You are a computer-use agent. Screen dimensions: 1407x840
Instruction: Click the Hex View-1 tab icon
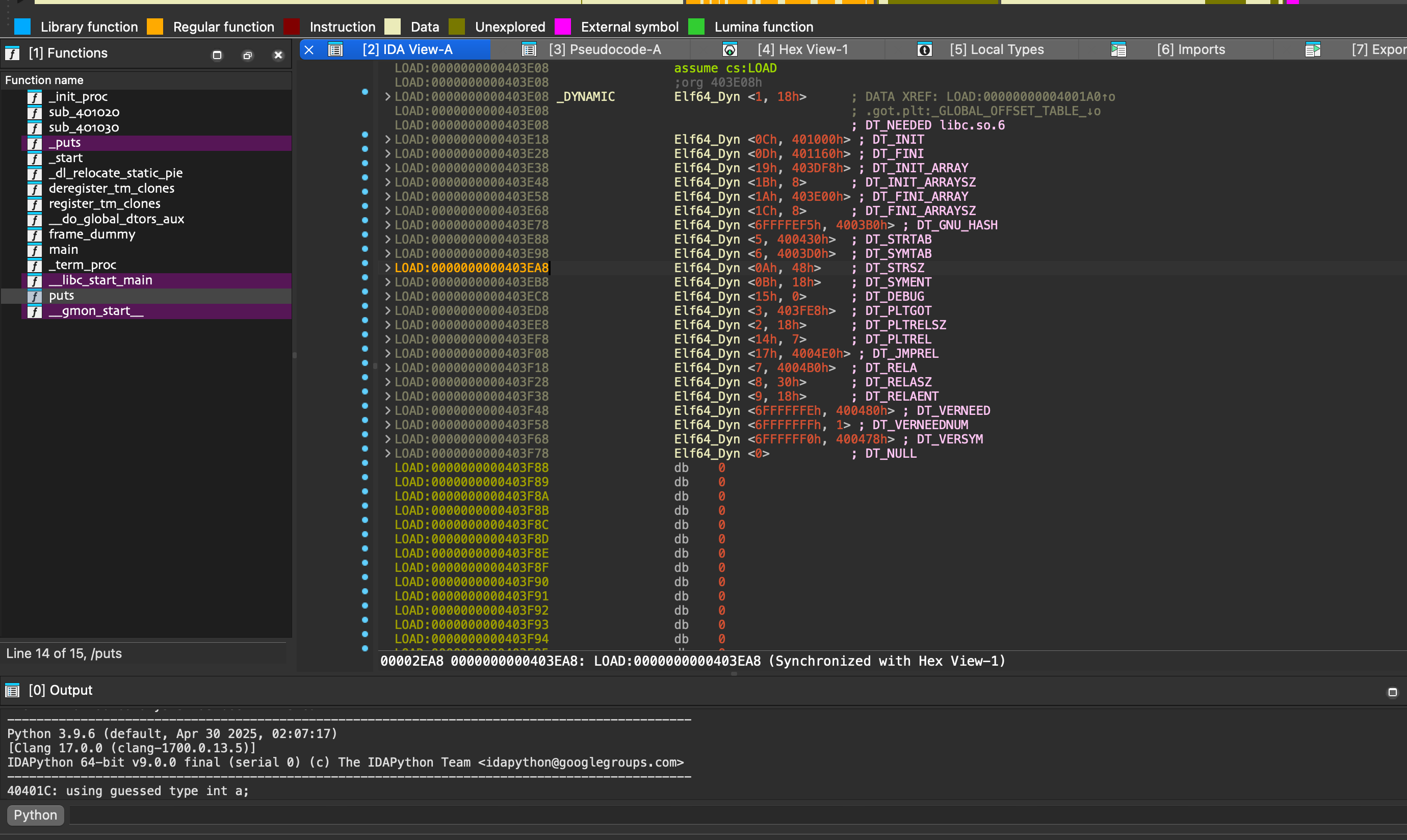click(x=729, y=50)
